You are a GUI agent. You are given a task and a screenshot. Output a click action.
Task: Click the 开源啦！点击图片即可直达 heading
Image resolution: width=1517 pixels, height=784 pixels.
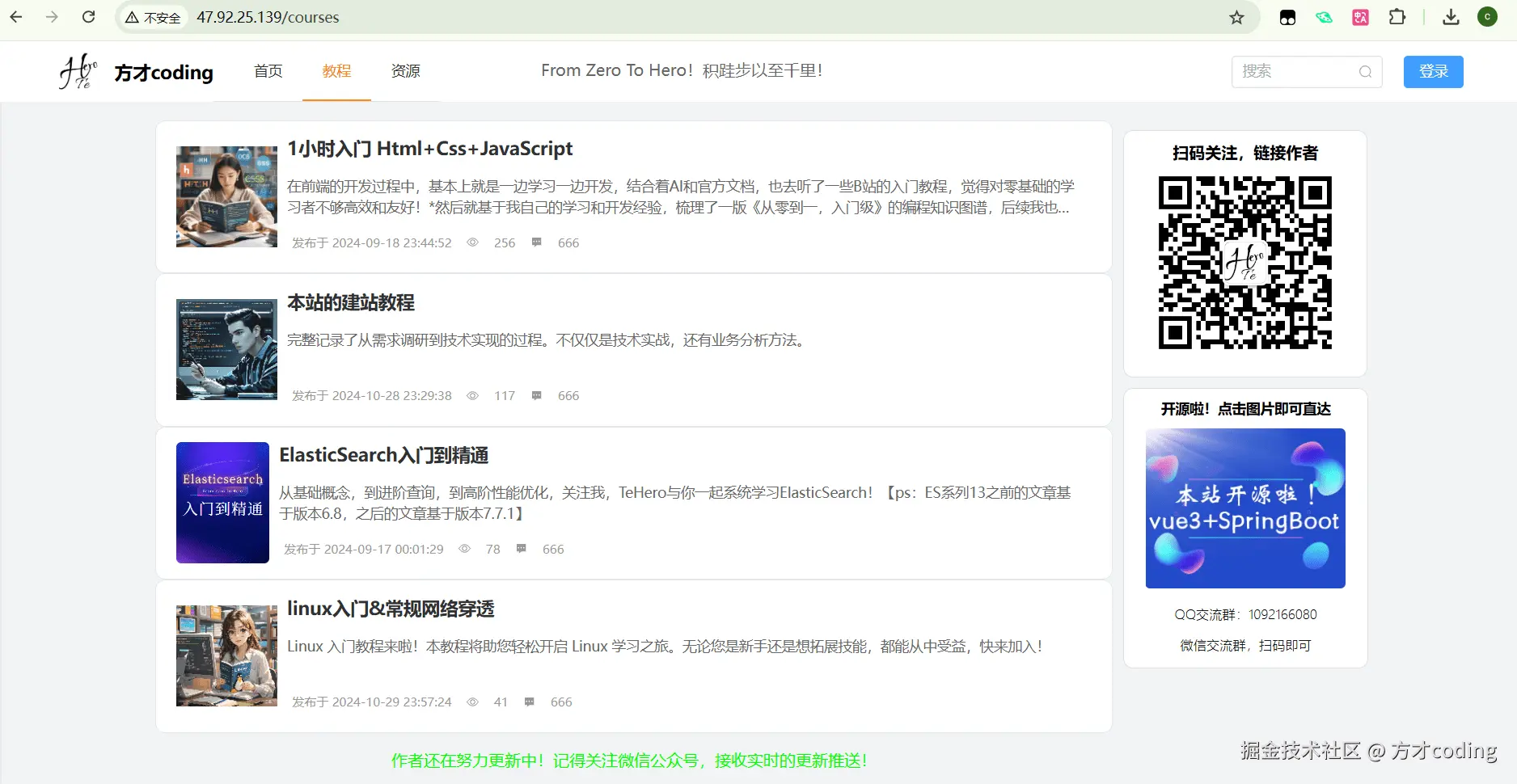pyautogui.click(x=1245, y=409)
